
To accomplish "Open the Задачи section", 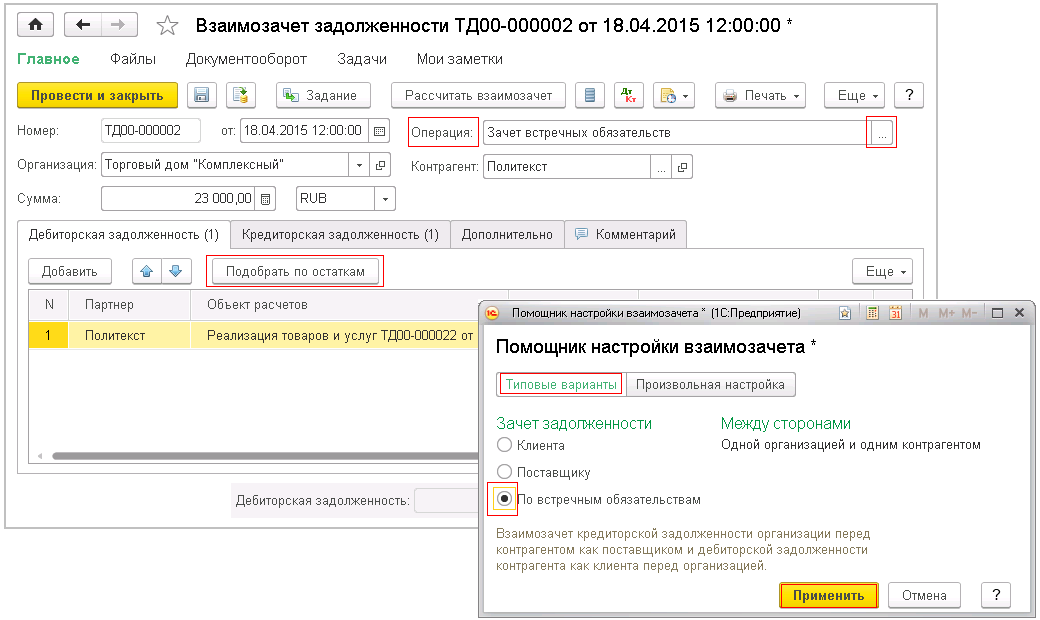I will pos(361,59).
